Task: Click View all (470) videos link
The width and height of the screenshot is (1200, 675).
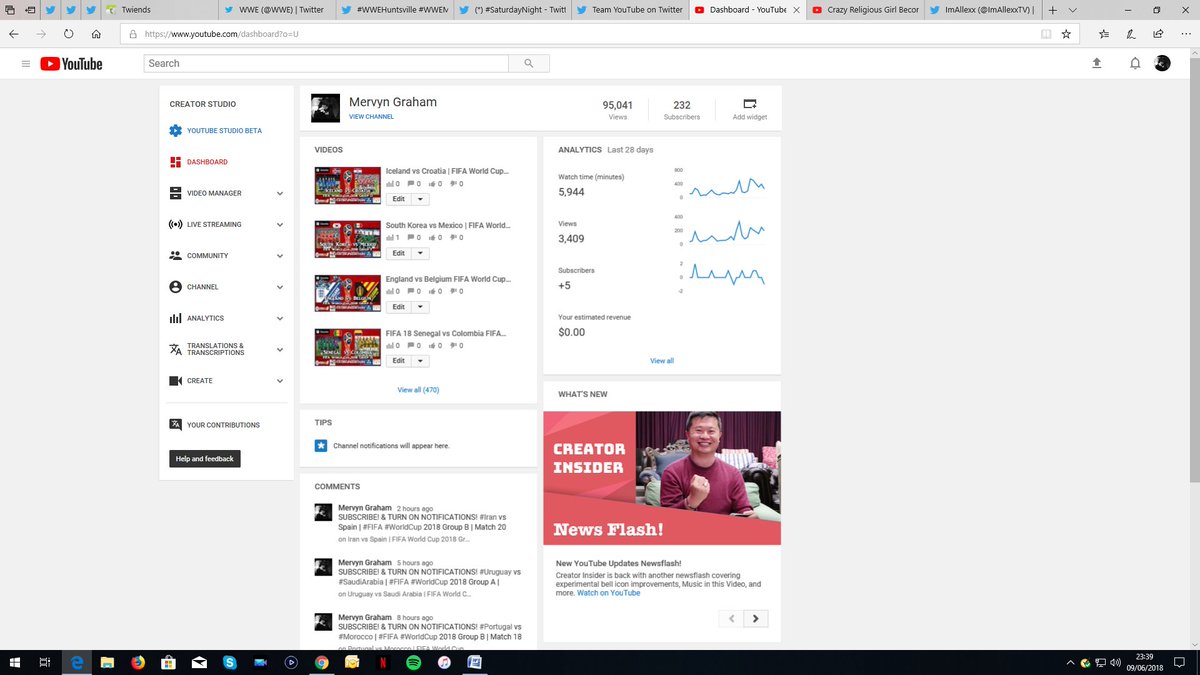Action: point(418,390)
